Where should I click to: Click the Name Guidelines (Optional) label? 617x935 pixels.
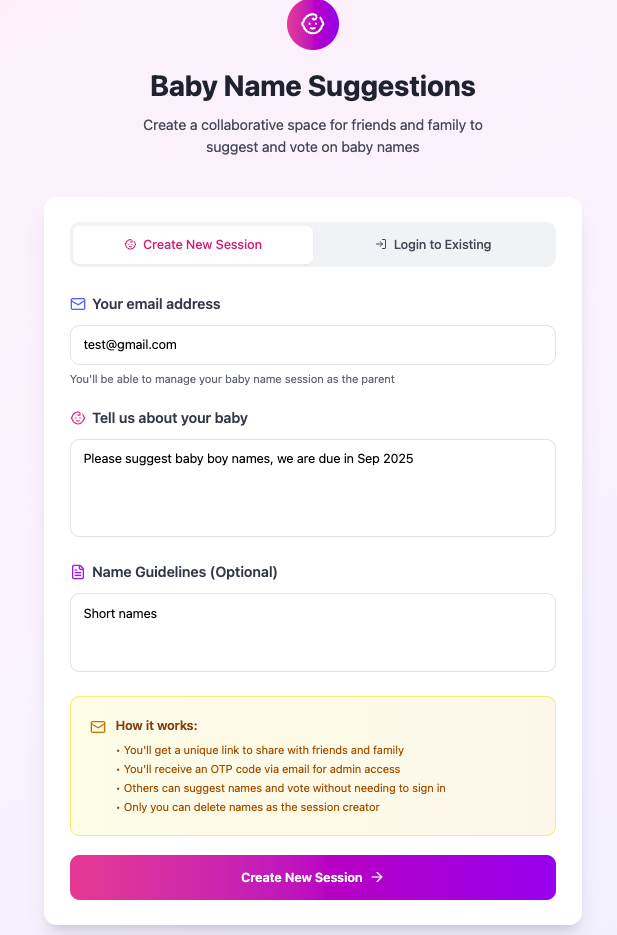tap(185, 572)
